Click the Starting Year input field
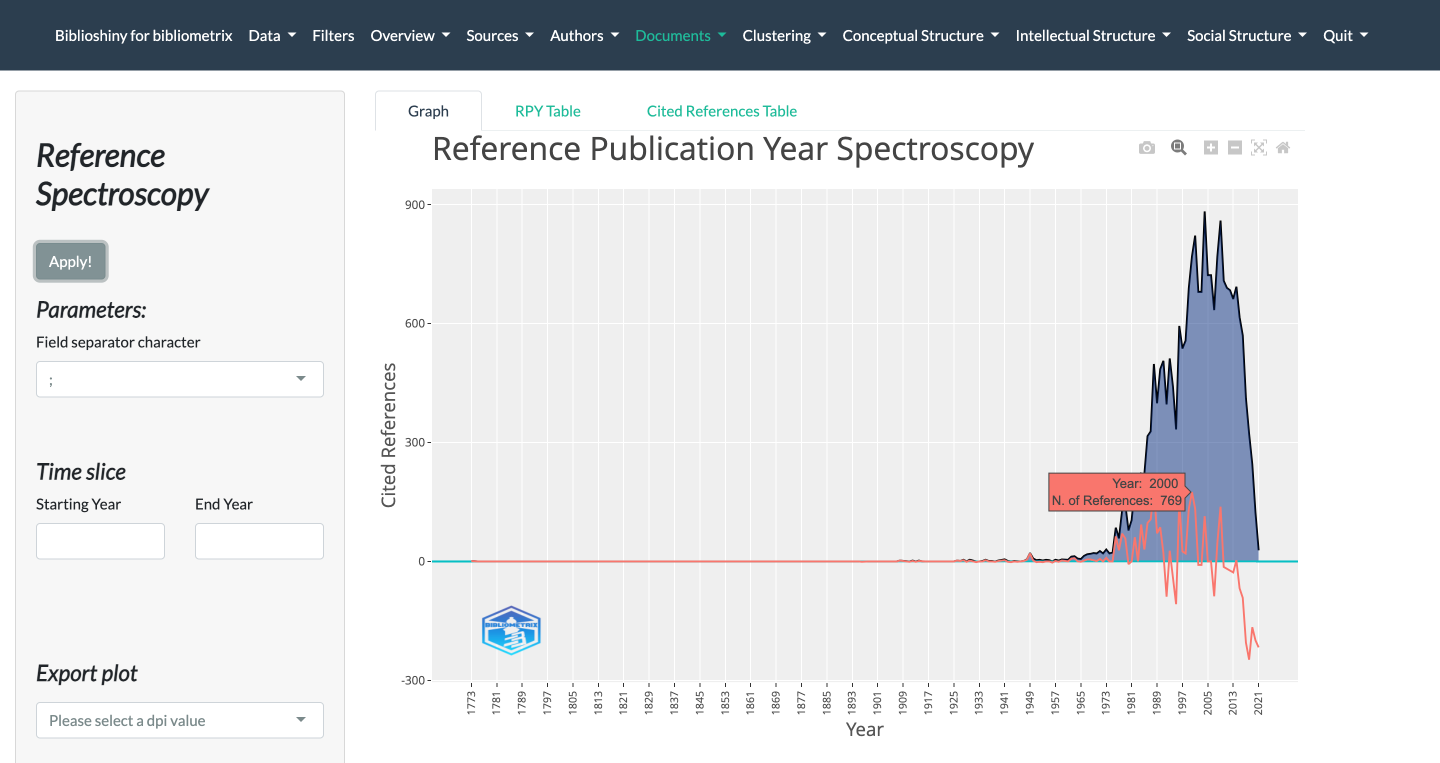The image size is (1440, 763). [100, 541]
